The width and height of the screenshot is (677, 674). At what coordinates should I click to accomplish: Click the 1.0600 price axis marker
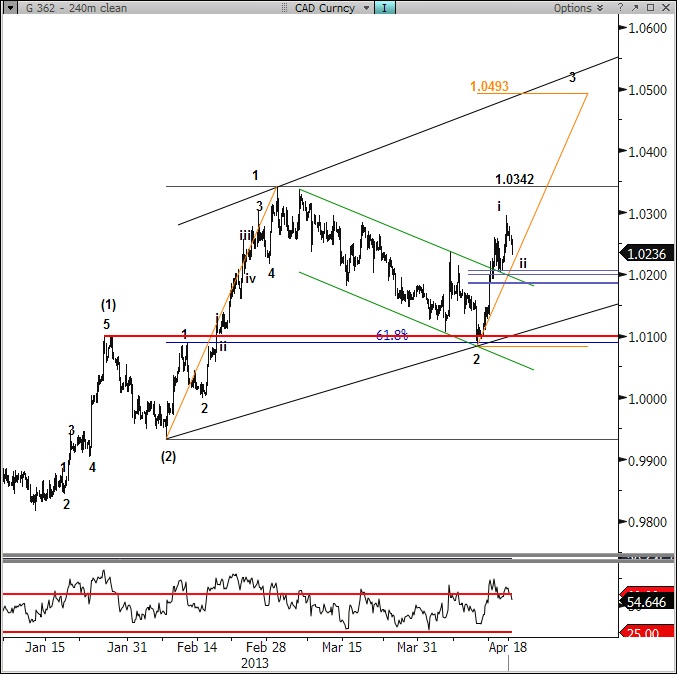[647, 28]
